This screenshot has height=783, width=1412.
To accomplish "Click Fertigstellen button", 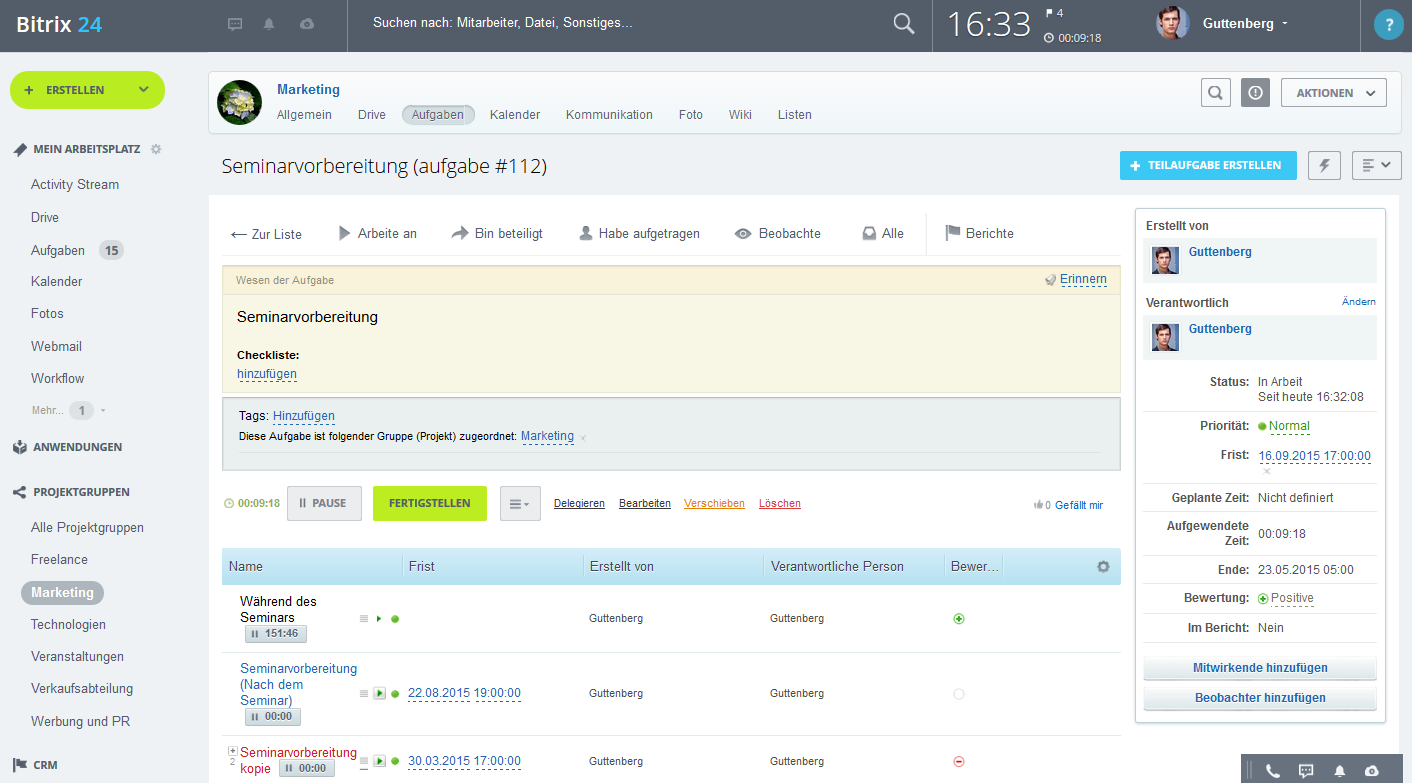I will coord(429,504).
